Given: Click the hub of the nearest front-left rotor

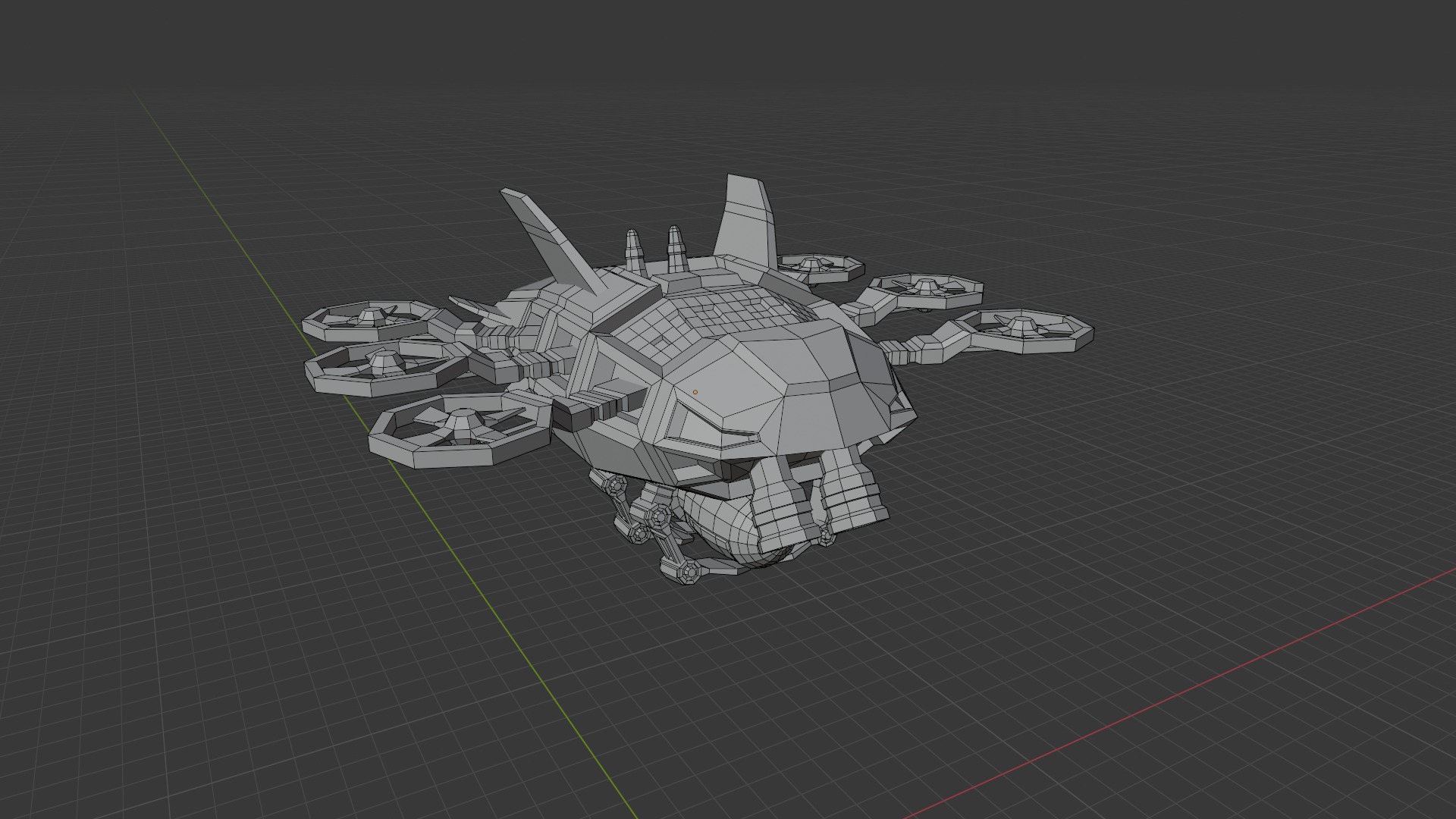Looking at the screenshot, I should [462, 423].
